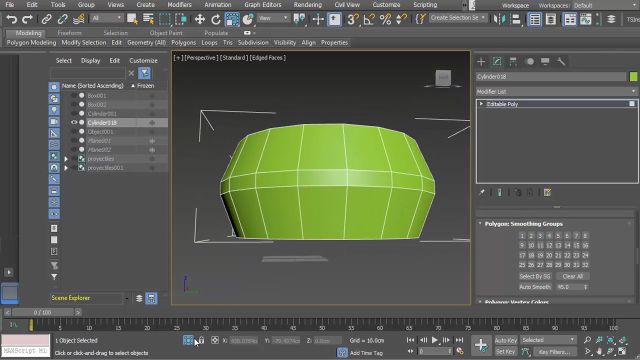The image size is (640, 360).
Task: Toggle the Selection Lock icon
Action: 201,340
